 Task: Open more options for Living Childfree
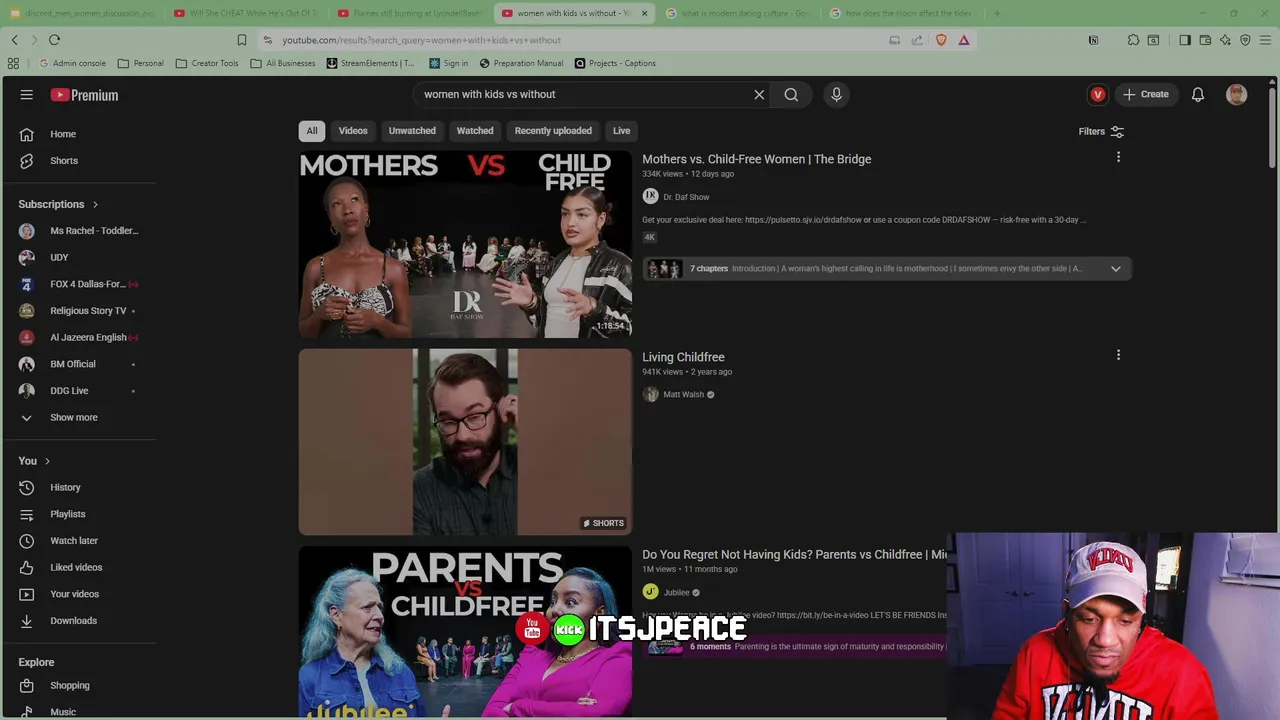pyautogui.click(x=1118, y=355)
